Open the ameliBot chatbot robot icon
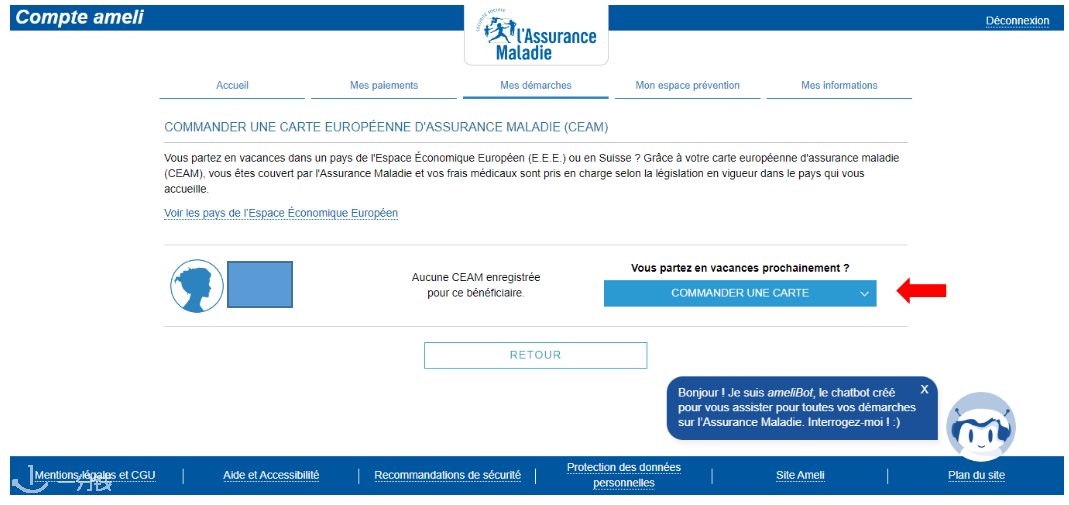The width and height of the screenshot is (1069, 505). [x=980, y=426]
